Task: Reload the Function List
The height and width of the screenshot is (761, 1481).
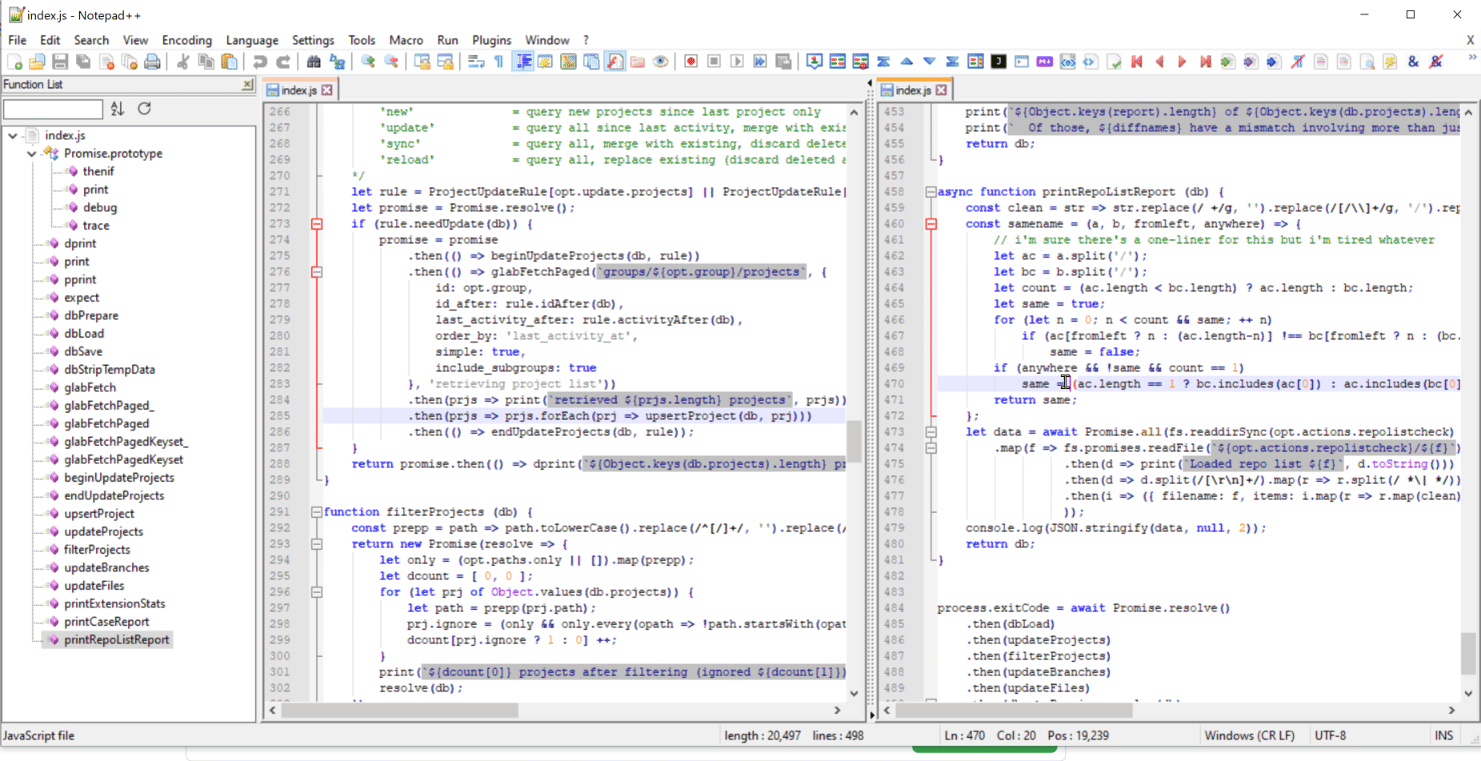Action: coord(144,108)
